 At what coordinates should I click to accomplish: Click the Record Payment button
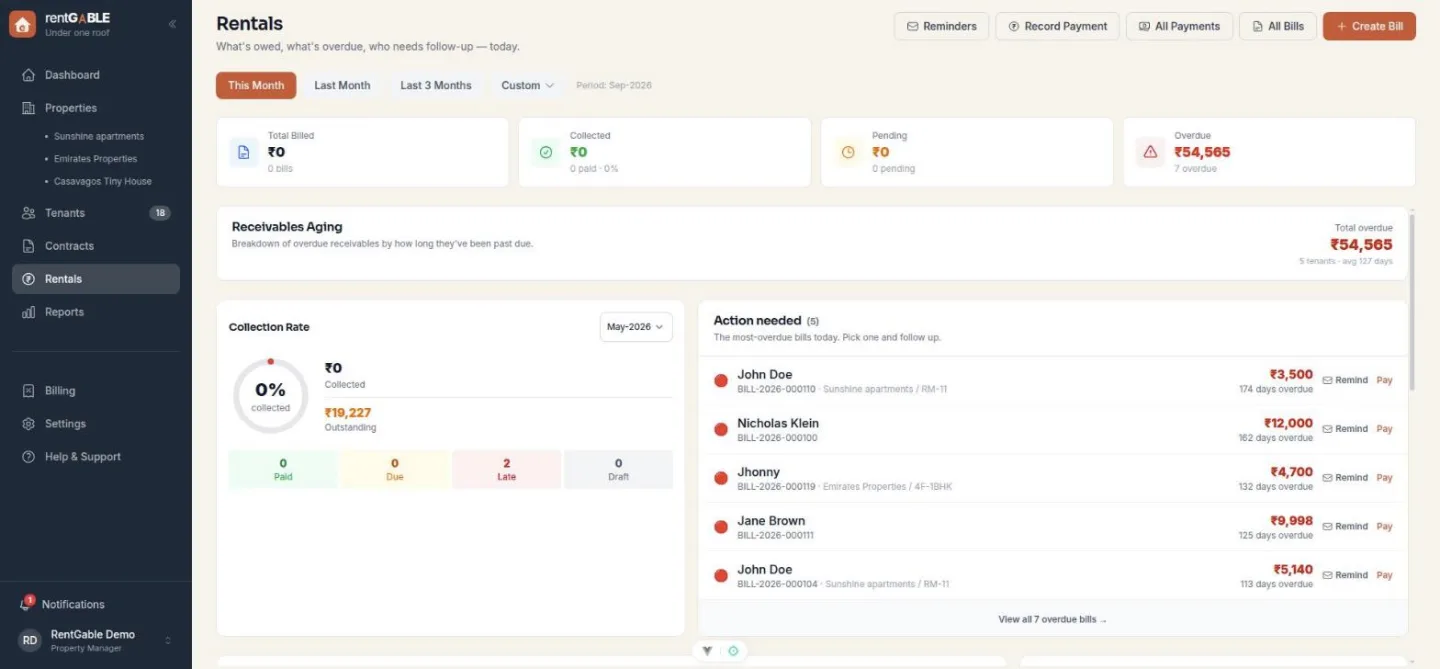(x=1057, y=26)
